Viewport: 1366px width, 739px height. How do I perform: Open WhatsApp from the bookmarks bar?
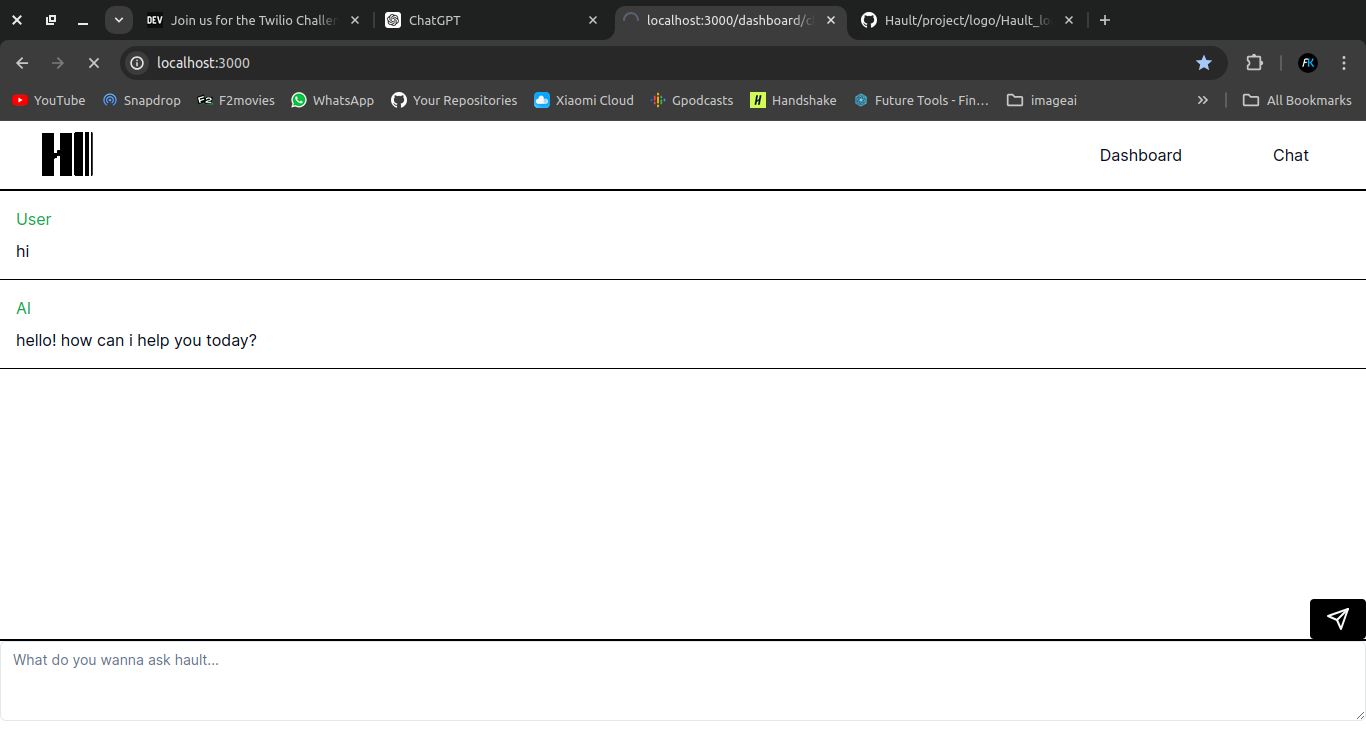point(332,100)
